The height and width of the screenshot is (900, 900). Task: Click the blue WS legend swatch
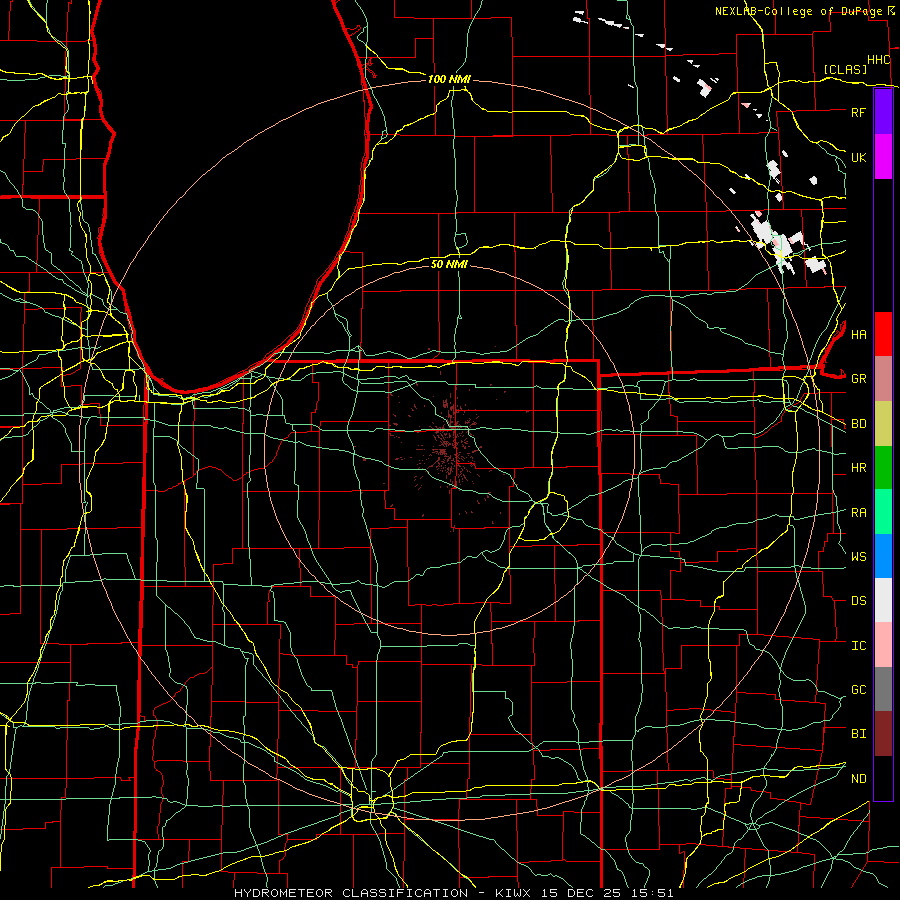click(883, 556)
